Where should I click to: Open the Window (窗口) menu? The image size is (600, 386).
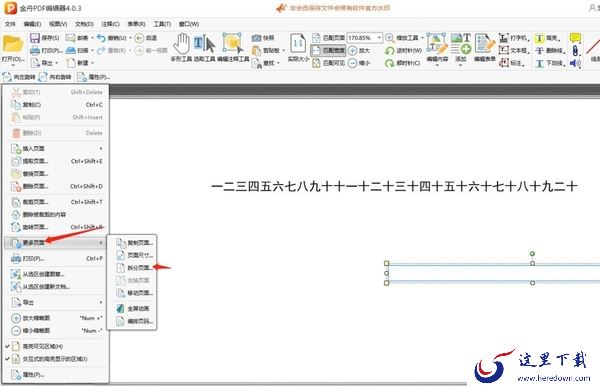pyautogui.click(x=189, y=24)
